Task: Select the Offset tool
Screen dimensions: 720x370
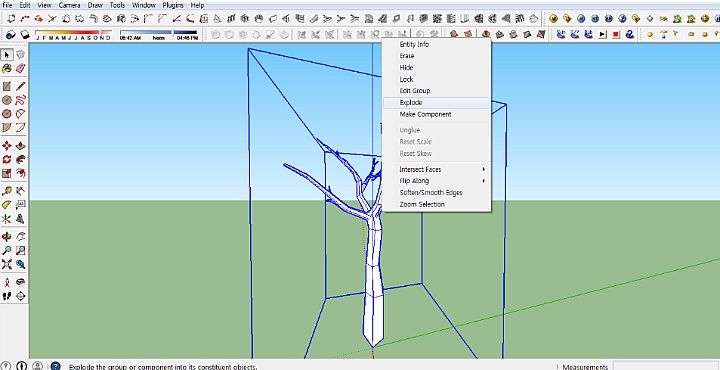Action: (x=21, y=174)
